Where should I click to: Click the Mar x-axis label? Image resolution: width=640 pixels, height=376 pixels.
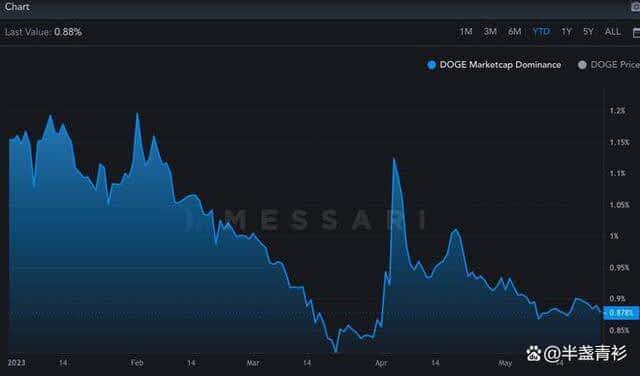(253, 363)
